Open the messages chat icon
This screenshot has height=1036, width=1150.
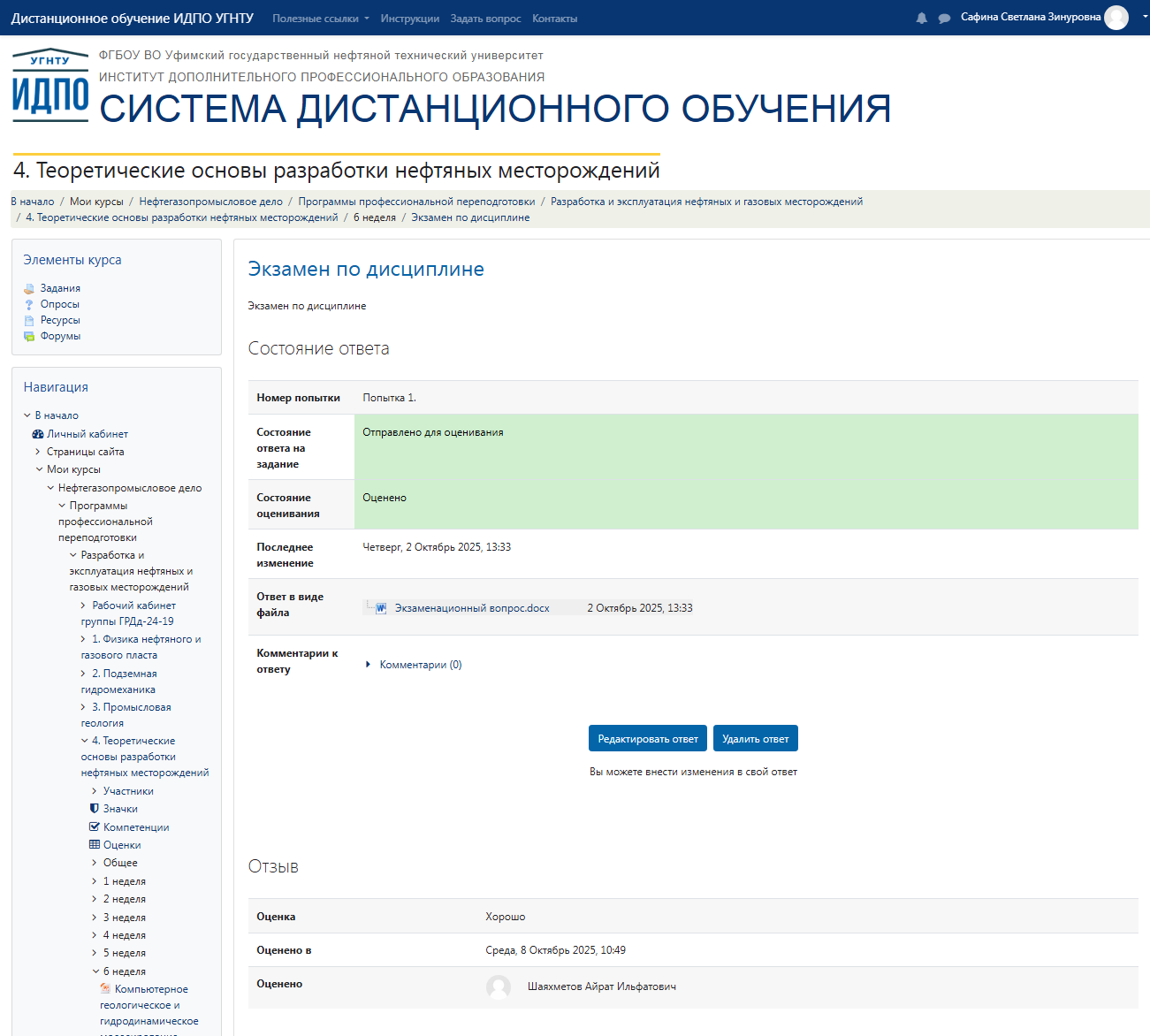(x=944, y=17)
